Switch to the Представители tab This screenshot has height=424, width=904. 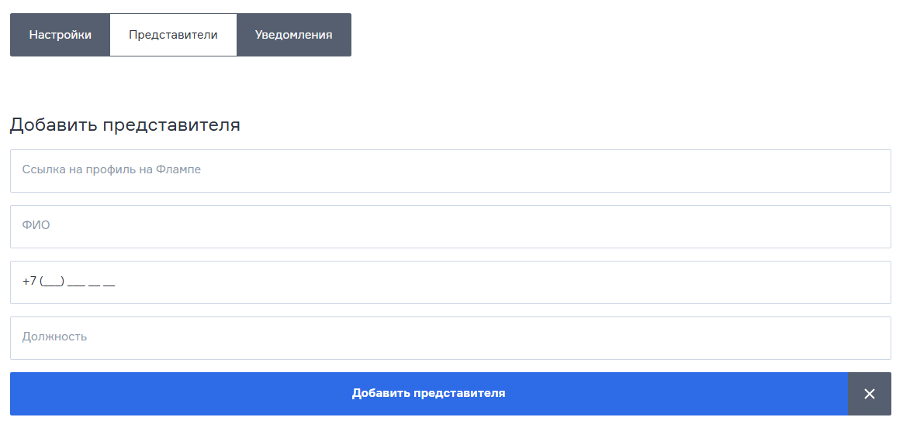click(173, 35)
